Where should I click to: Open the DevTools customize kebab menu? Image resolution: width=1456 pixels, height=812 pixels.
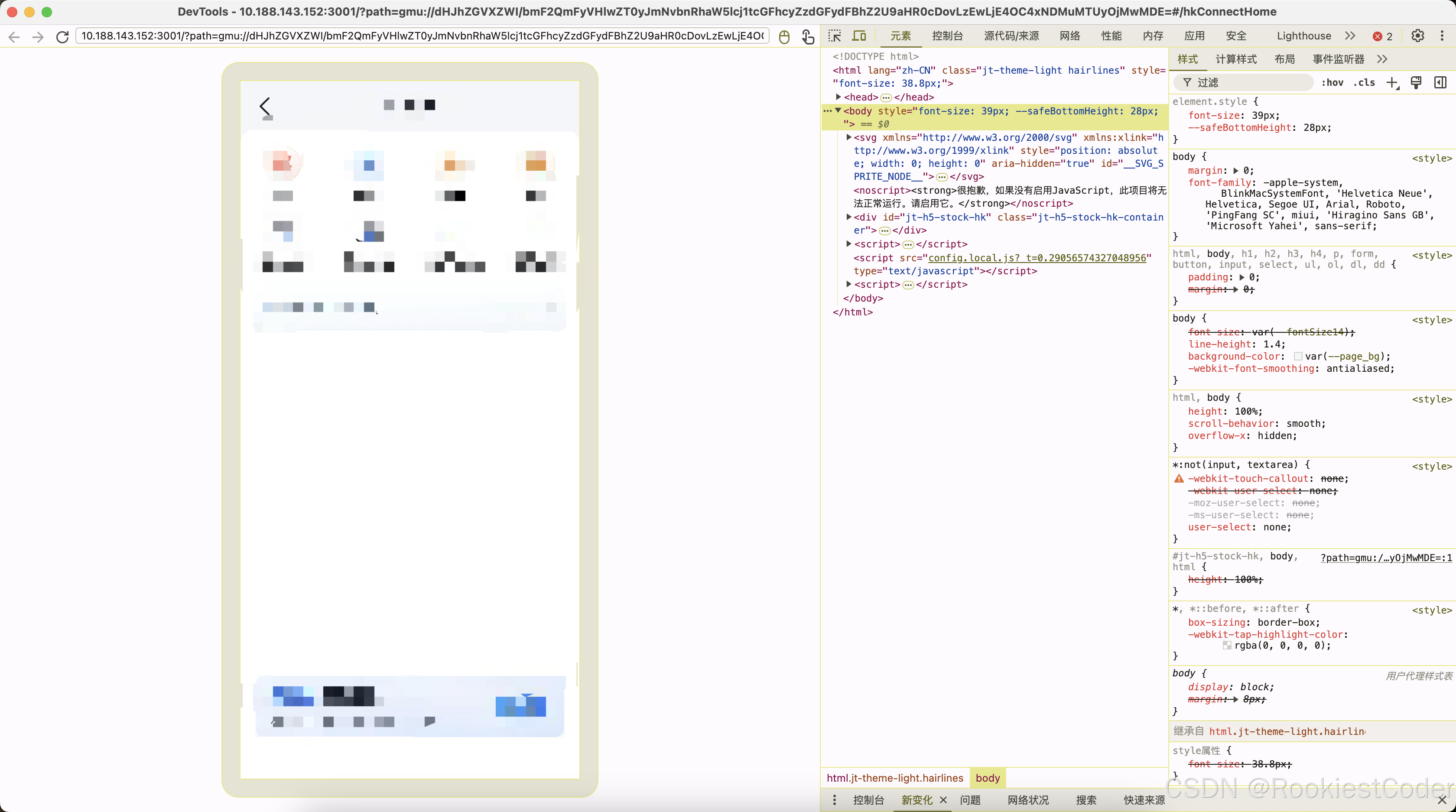(x=1442, y=36)
